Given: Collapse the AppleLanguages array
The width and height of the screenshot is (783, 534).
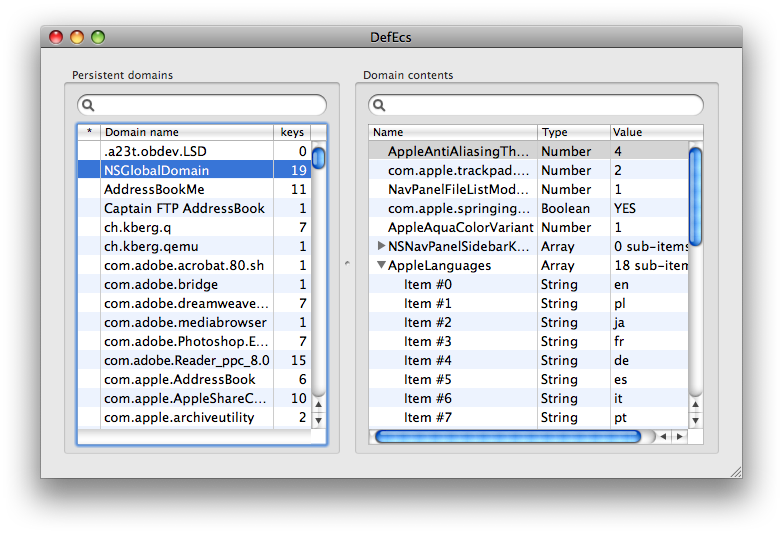Looking at the screenshot, I should (x=381, y=266).
